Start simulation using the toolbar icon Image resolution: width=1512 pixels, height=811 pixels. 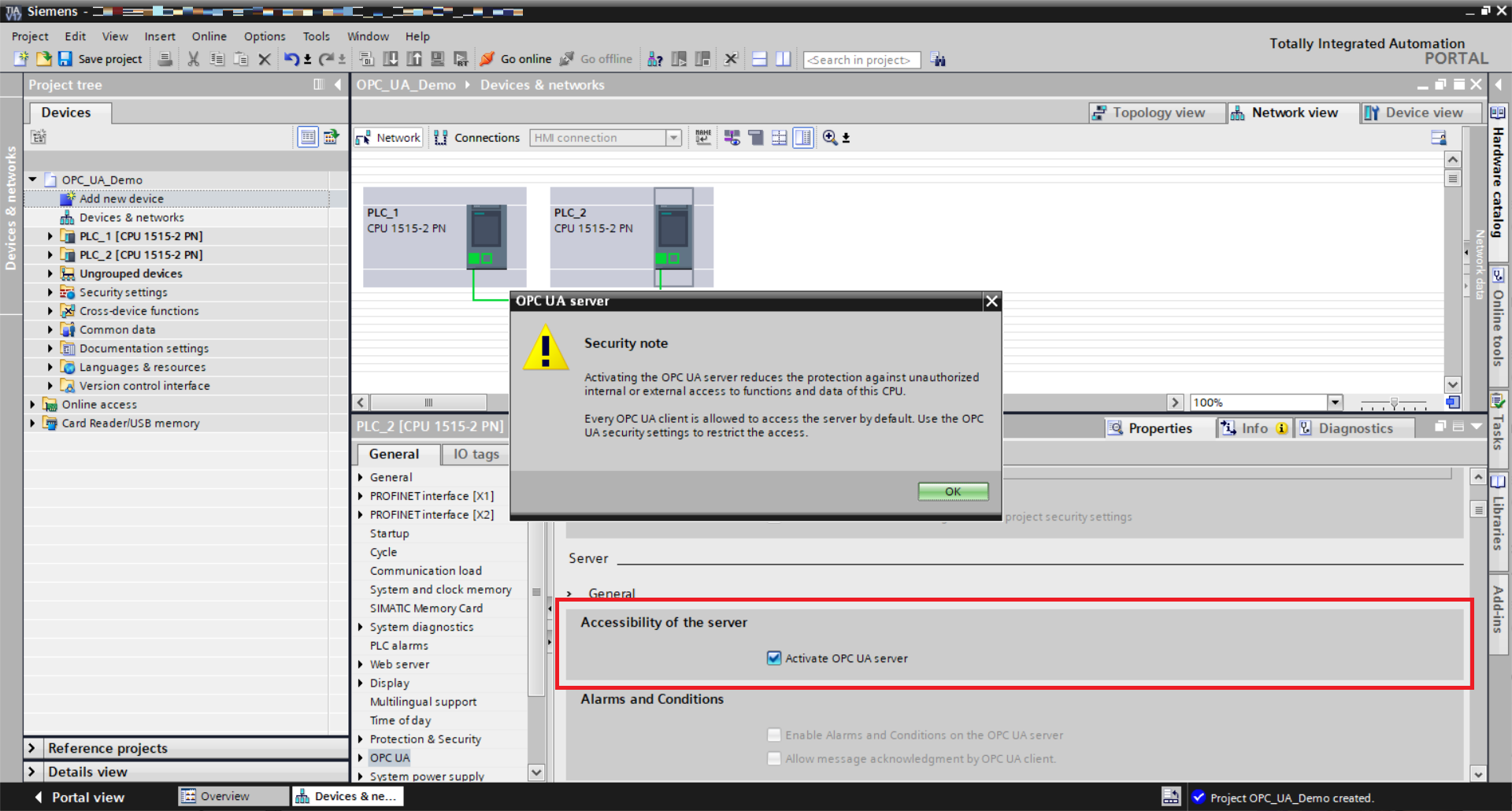point(438,59)
